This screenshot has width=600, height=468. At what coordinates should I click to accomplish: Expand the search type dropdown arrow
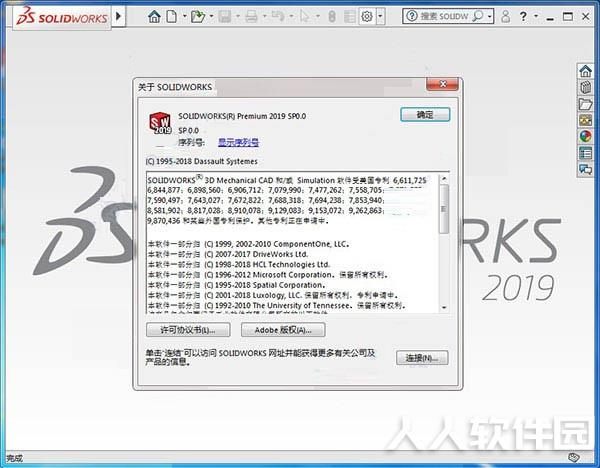489,16
